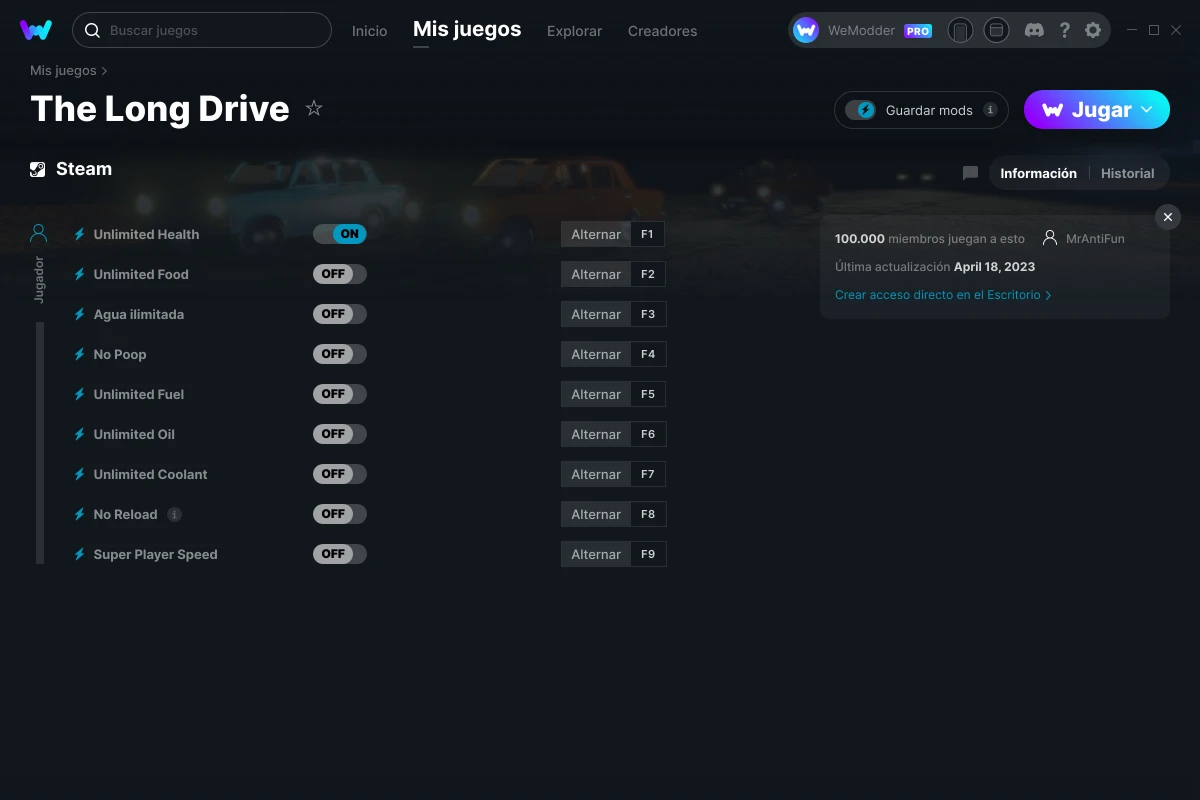Viewport: 1200px width, 800px height.
Task: Enable Unlimited Coolant toggle
Action: [x=340, y=474]
